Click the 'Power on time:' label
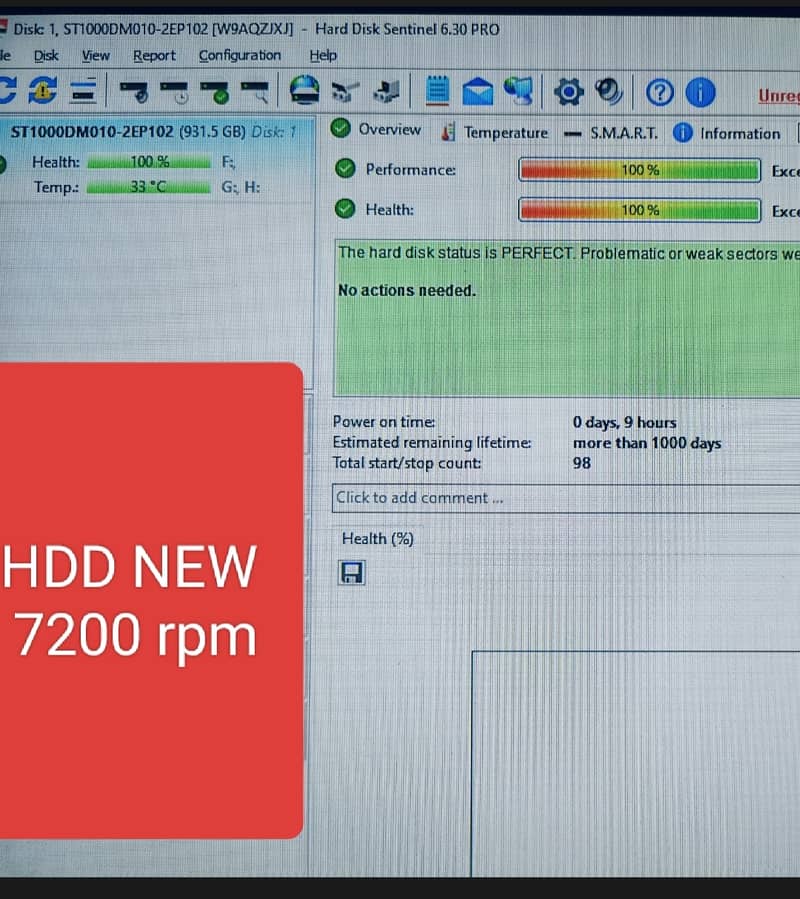Image resolution: width=800 pixels, height=899 pixels. 384,422
